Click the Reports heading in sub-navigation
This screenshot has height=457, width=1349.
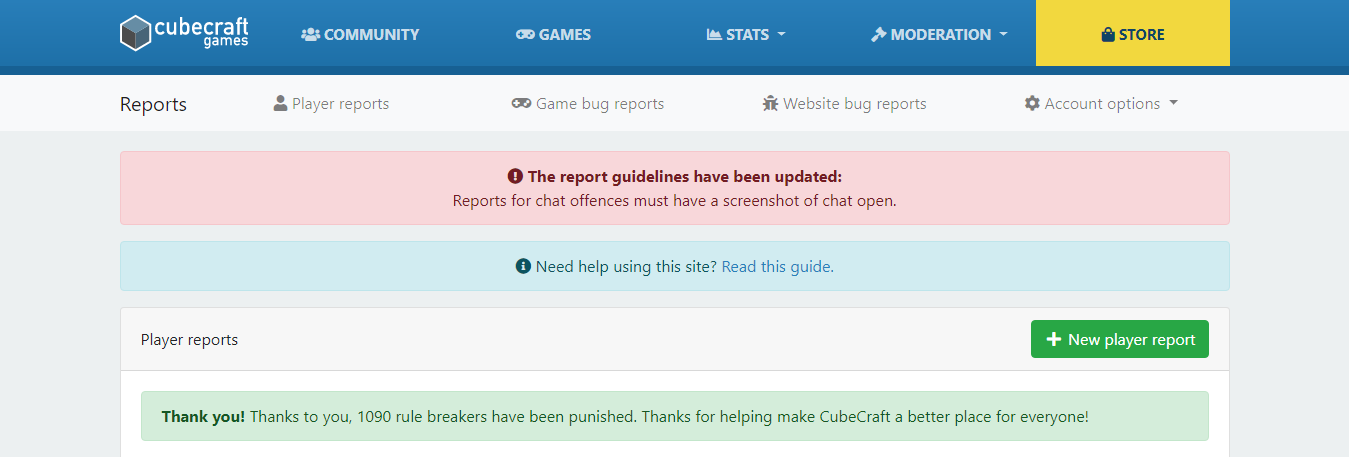click(153, 104)
